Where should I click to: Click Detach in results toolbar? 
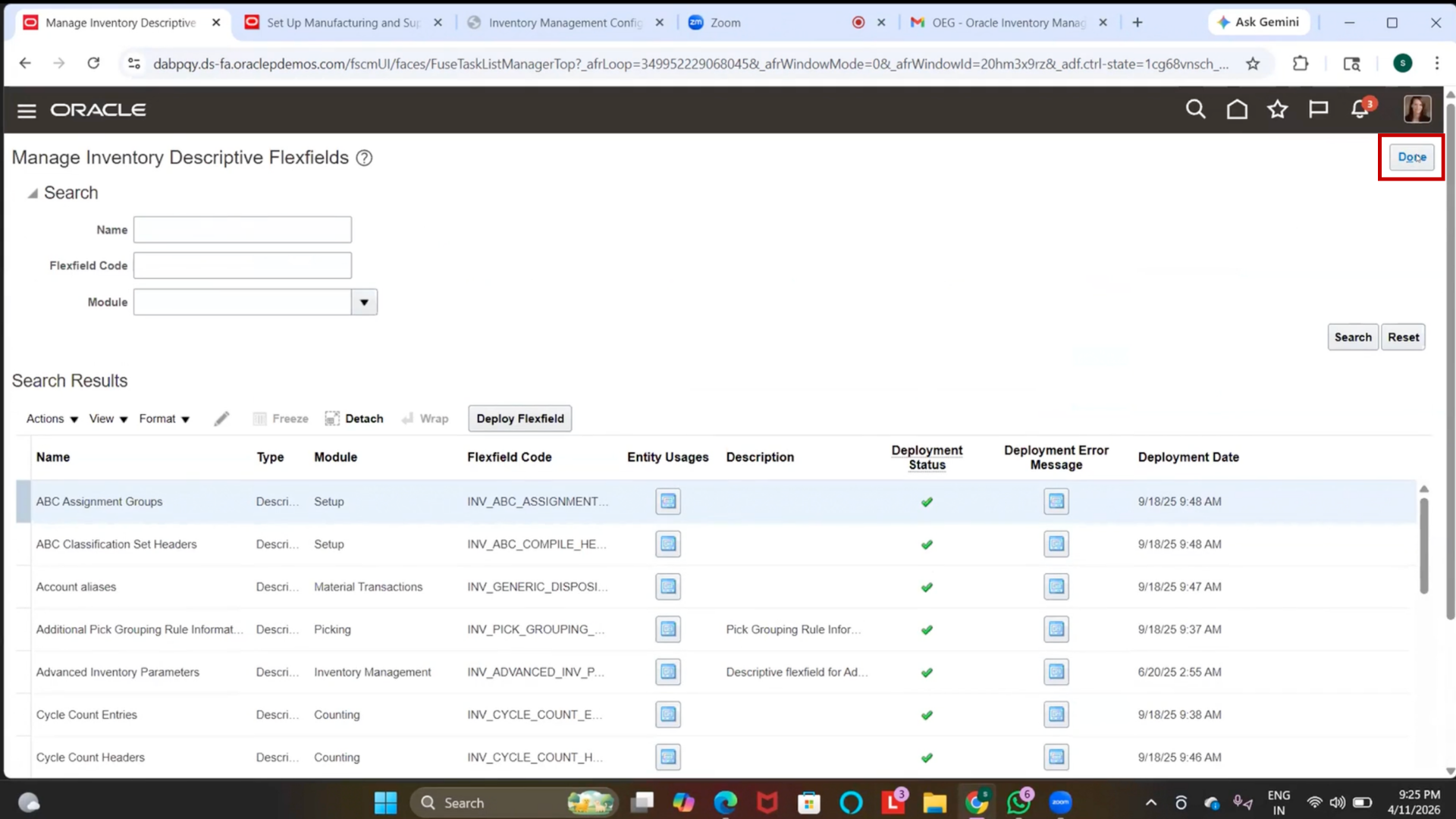354,419
